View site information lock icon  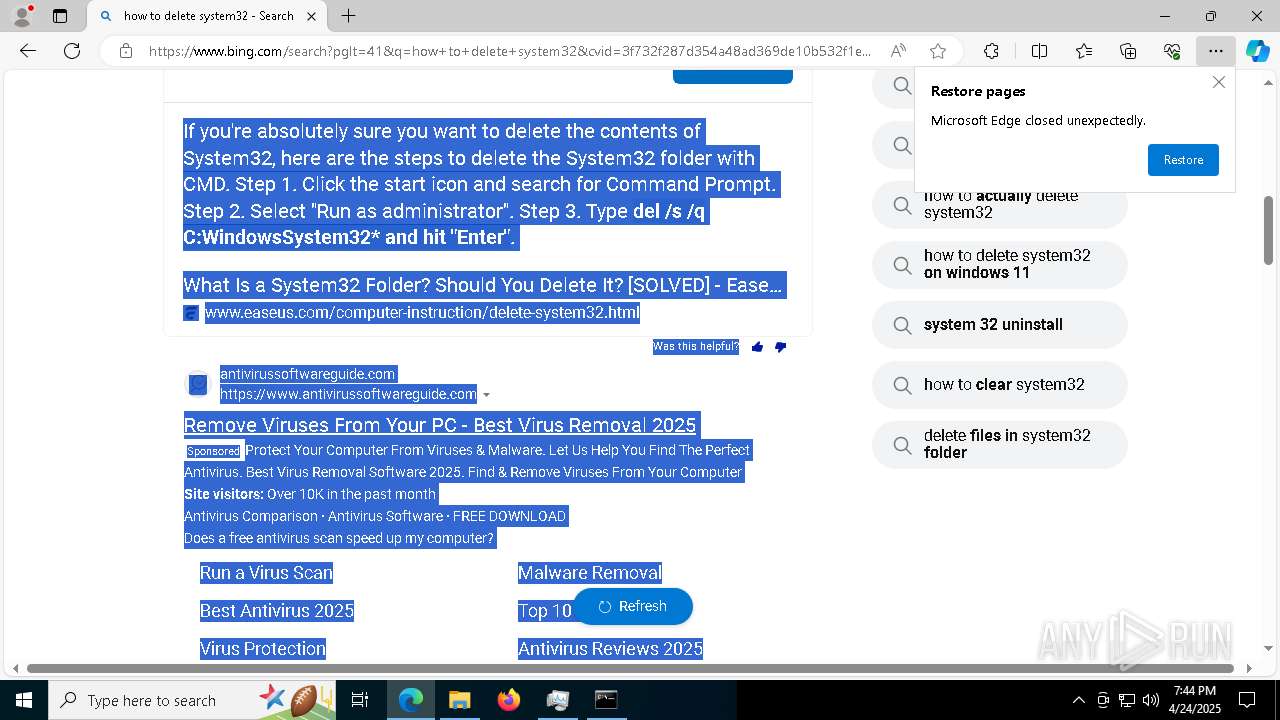point(125,51)
